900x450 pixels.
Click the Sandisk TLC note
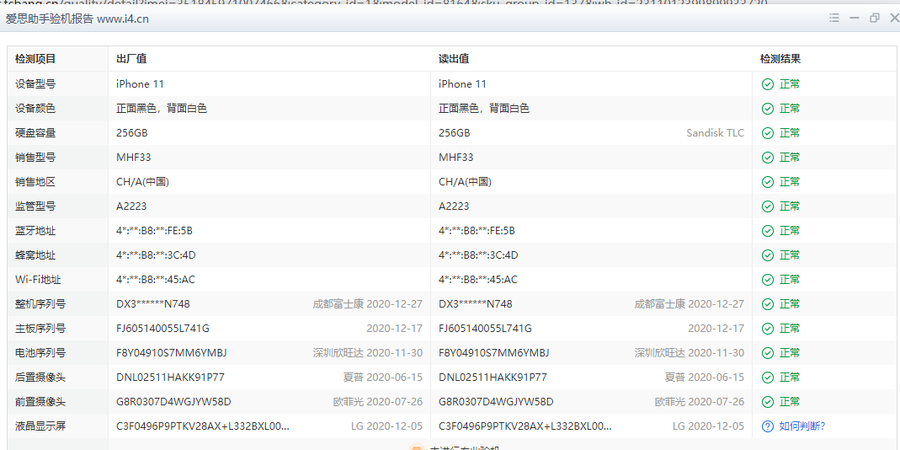(x=715, y=133)
